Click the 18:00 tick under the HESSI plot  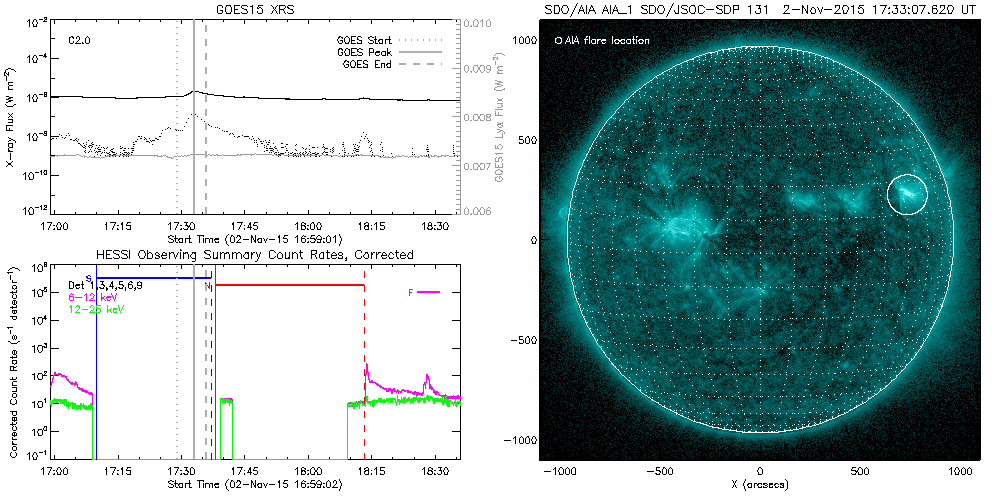tap(308, 472)
